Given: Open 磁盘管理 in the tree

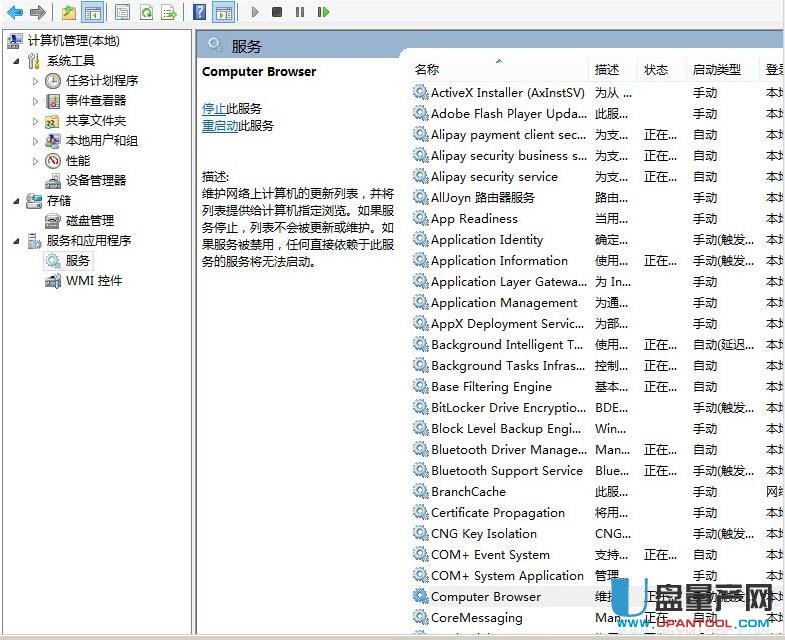Looking at the screenshot, I should coord(90,221).
